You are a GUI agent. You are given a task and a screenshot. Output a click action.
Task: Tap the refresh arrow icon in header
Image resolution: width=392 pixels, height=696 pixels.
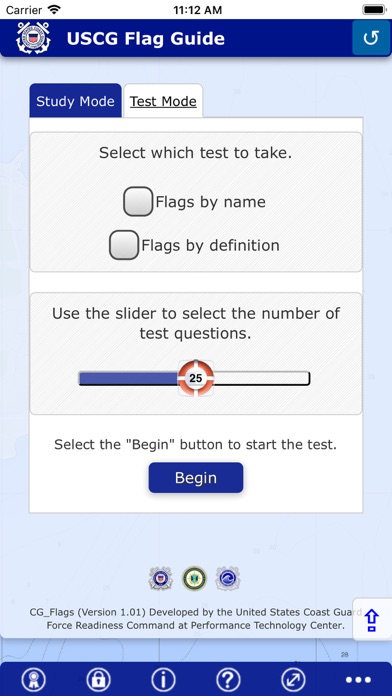tap(371, 38)
